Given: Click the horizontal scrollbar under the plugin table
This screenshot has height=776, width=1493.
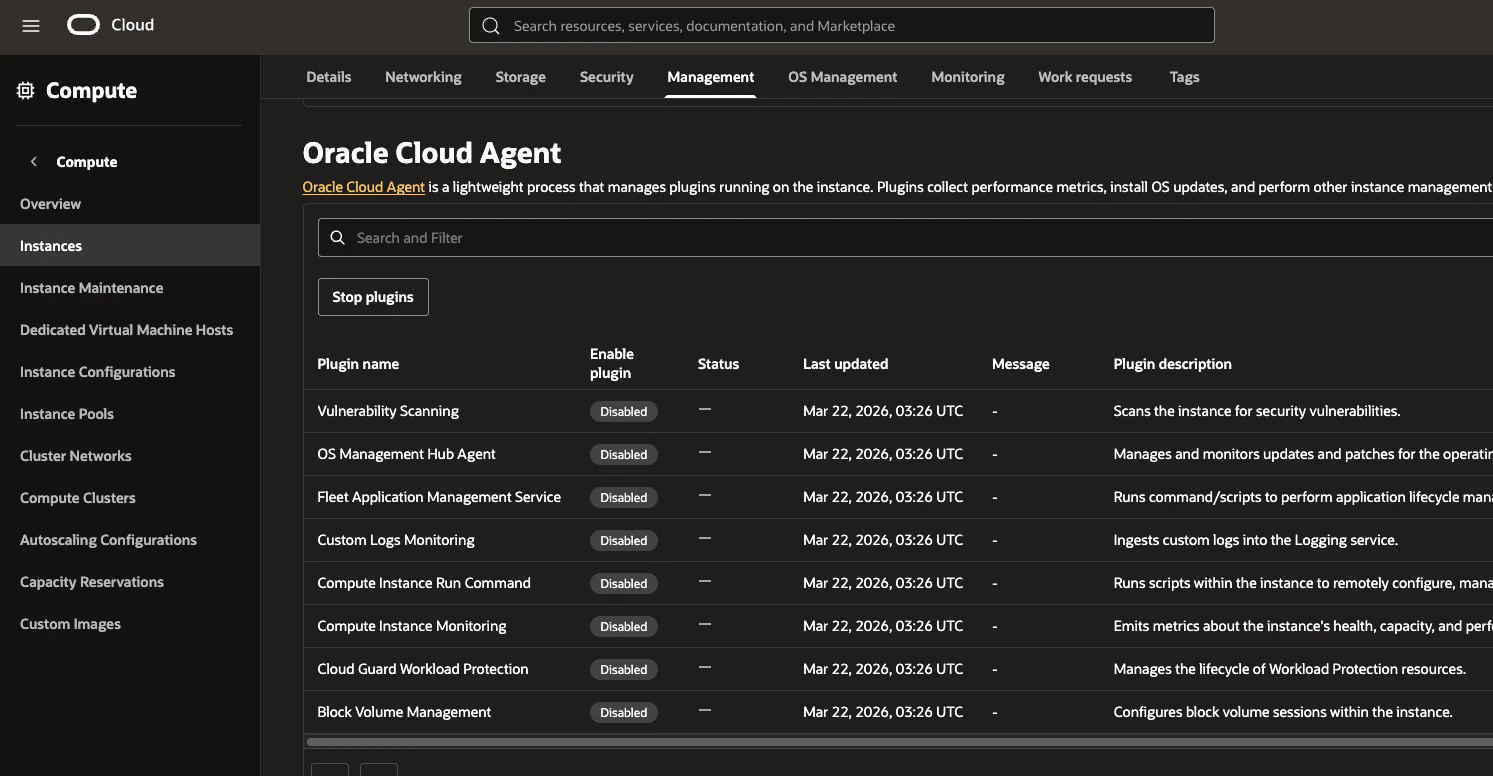Looking at the screenshot, I should click(900, 742).
